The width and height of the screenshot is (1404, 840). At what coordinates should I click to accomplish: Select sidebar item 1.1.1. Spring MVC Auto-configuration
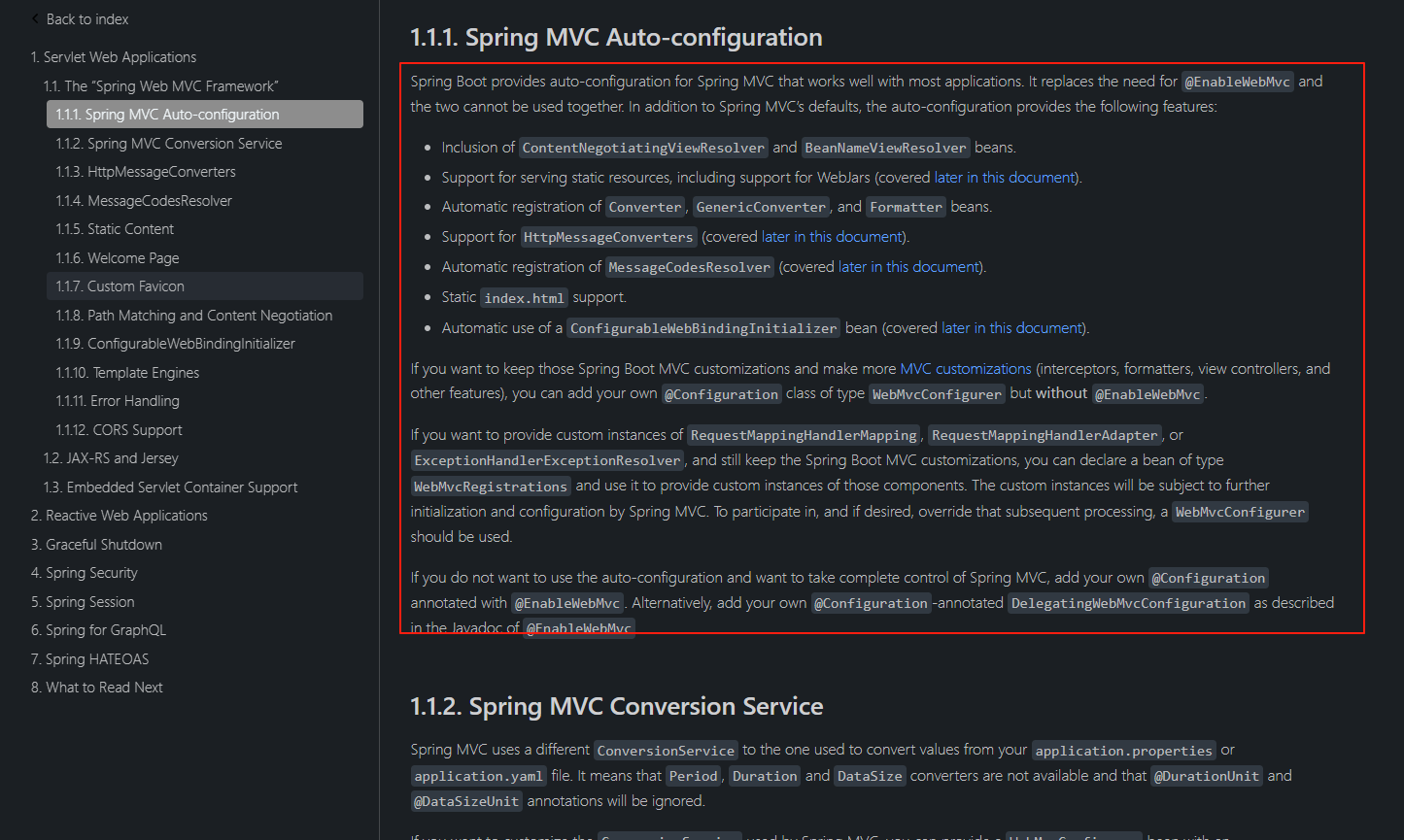(x=205, y=115)
